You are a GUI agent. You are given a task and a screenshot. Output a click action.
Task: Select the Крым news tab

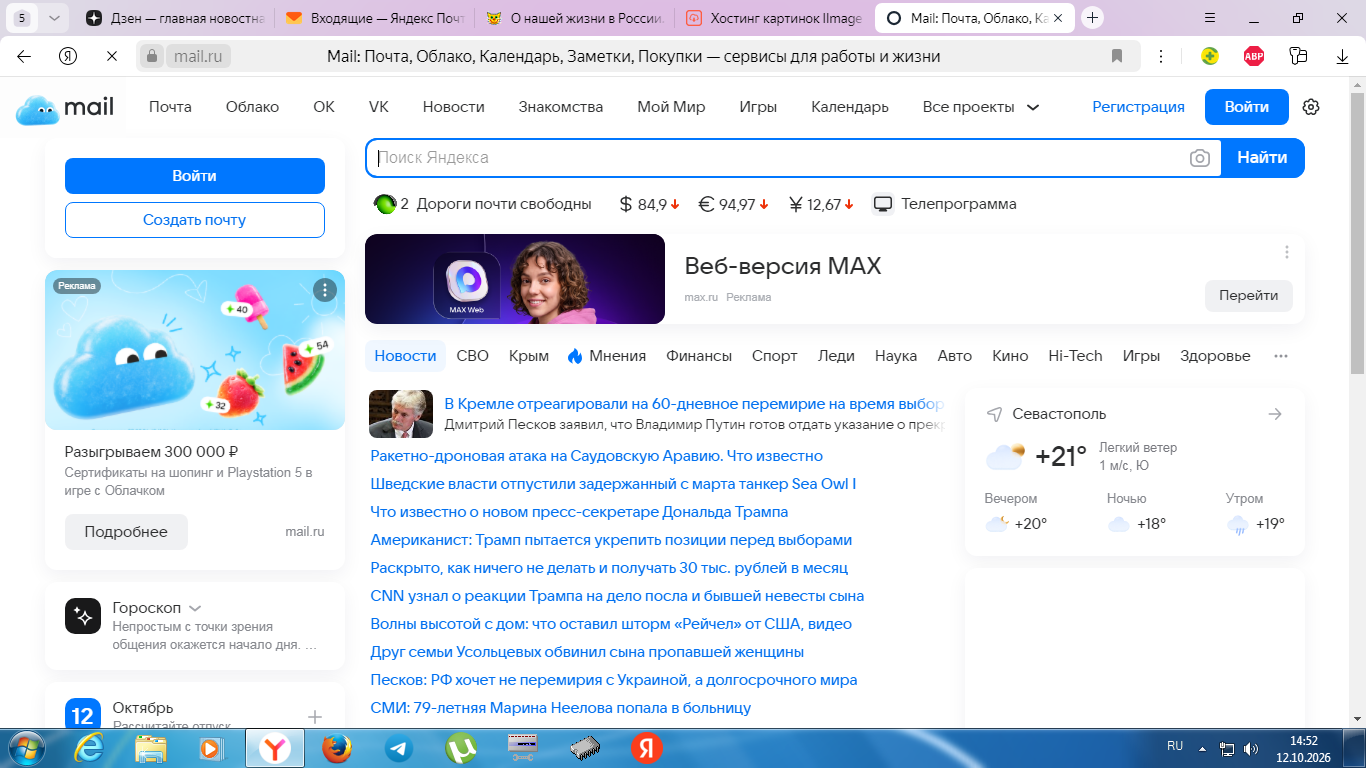[529, 356]
